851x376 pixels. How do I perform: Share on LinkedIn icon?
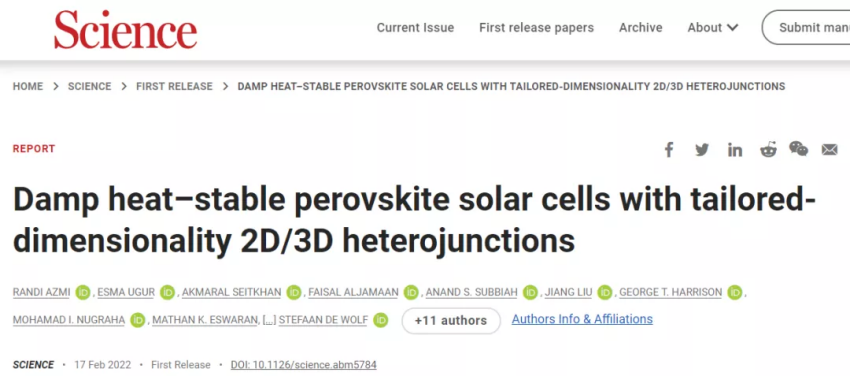coord(735,150)
